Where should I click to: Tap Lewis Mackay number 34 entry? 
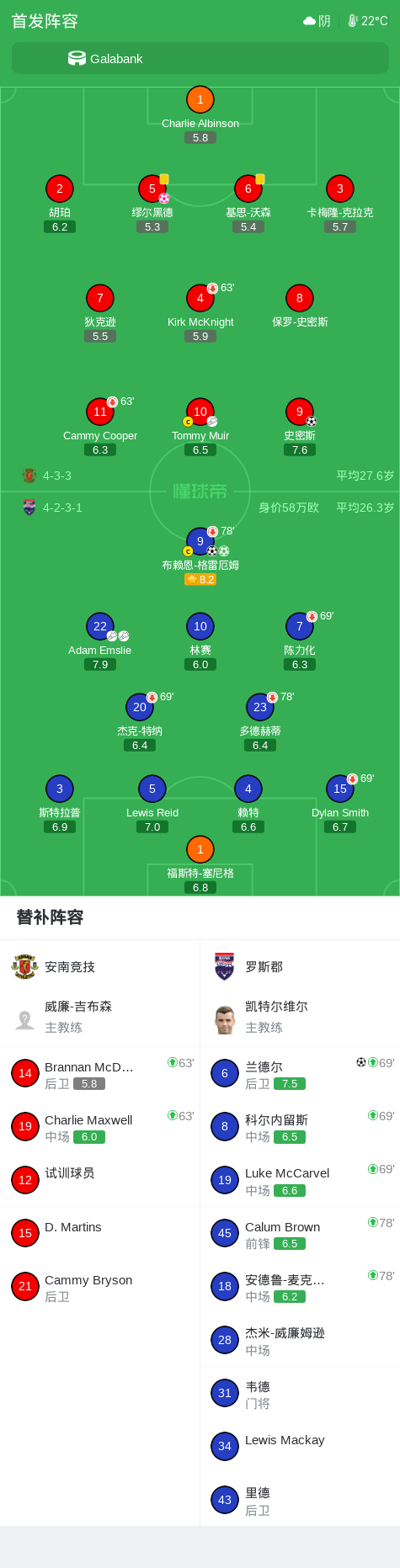(300, 1447)
